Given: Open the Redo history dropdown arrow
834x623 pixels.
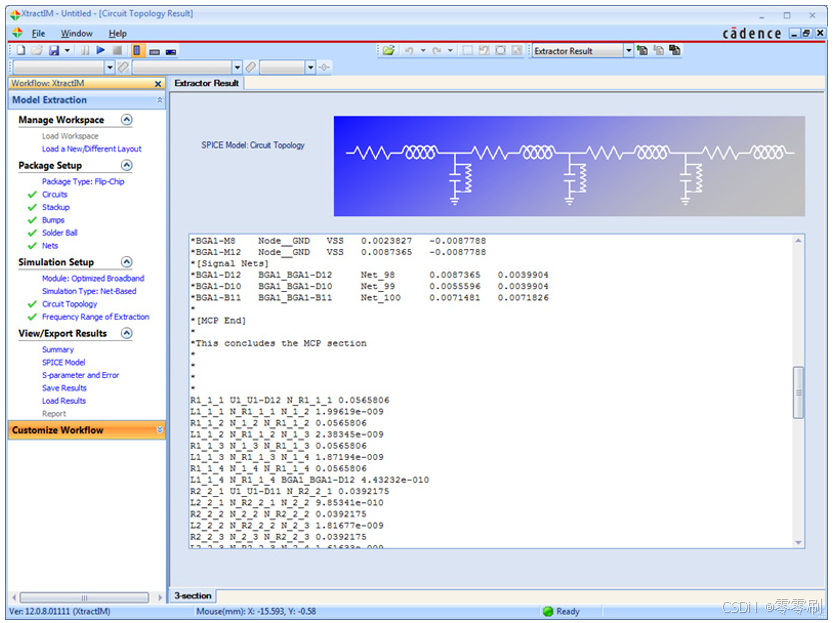Looking at the screenshot, I should pos(451,51).
